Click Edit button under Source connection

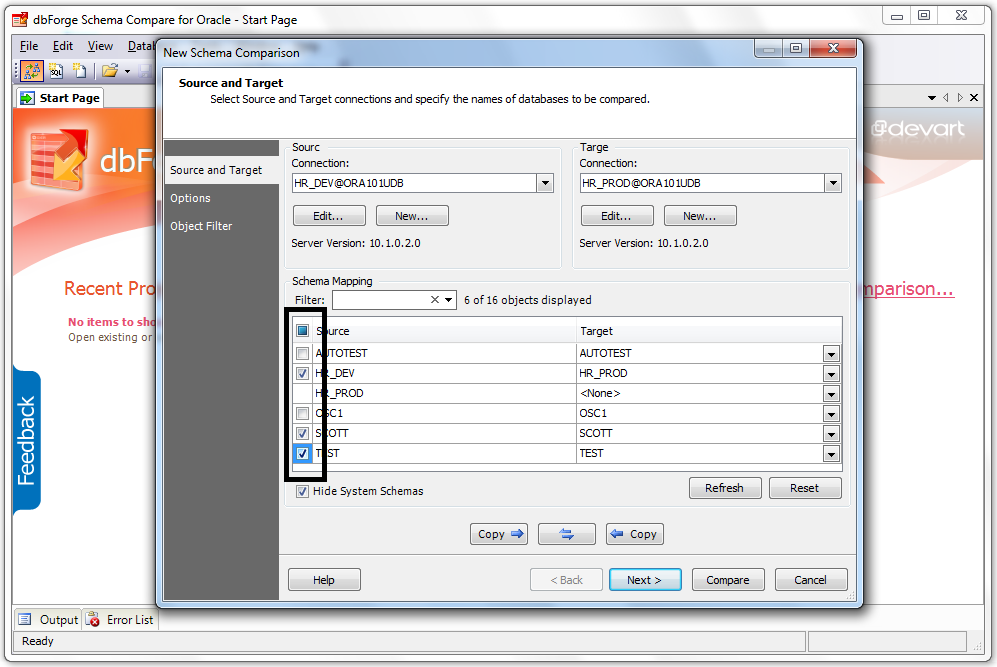pyautogui.click(x=329, y=216)
